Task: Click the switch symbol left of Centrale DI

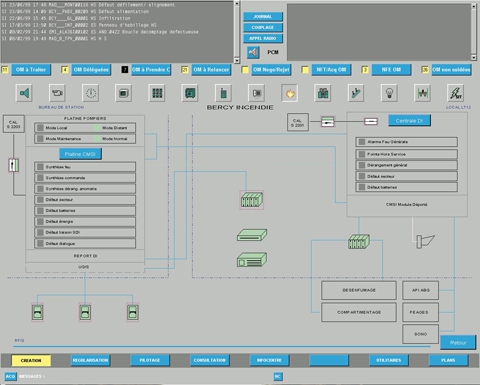Action: coord(371,121)
